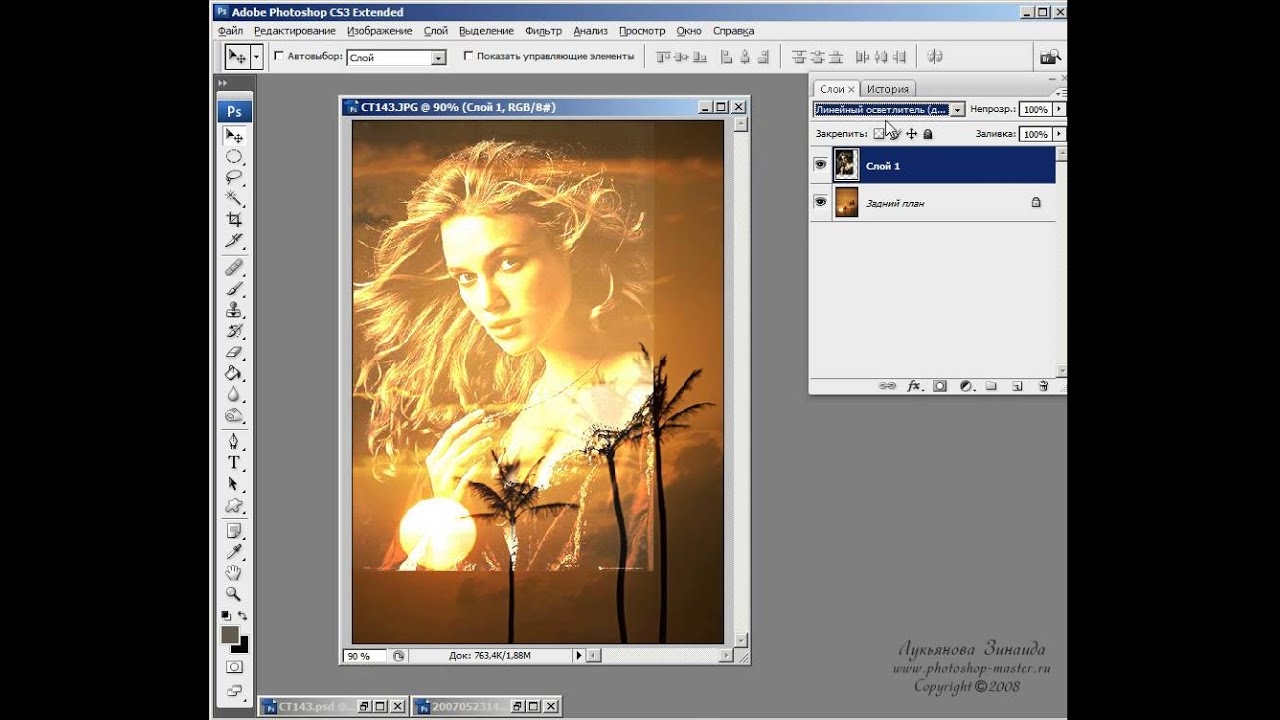Select the Eyedropper tool
The image size is (1280, 720).
pos(234,551)
